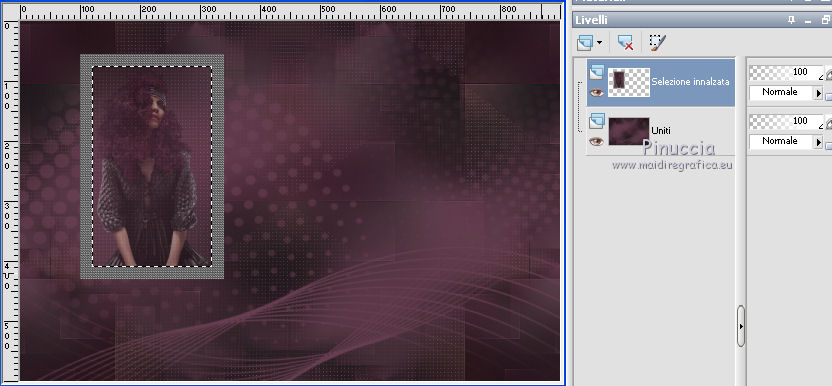Screen dimensions: 832x386
Task: Click the Edit Selection icon
Action: click(x=658, y=42)
